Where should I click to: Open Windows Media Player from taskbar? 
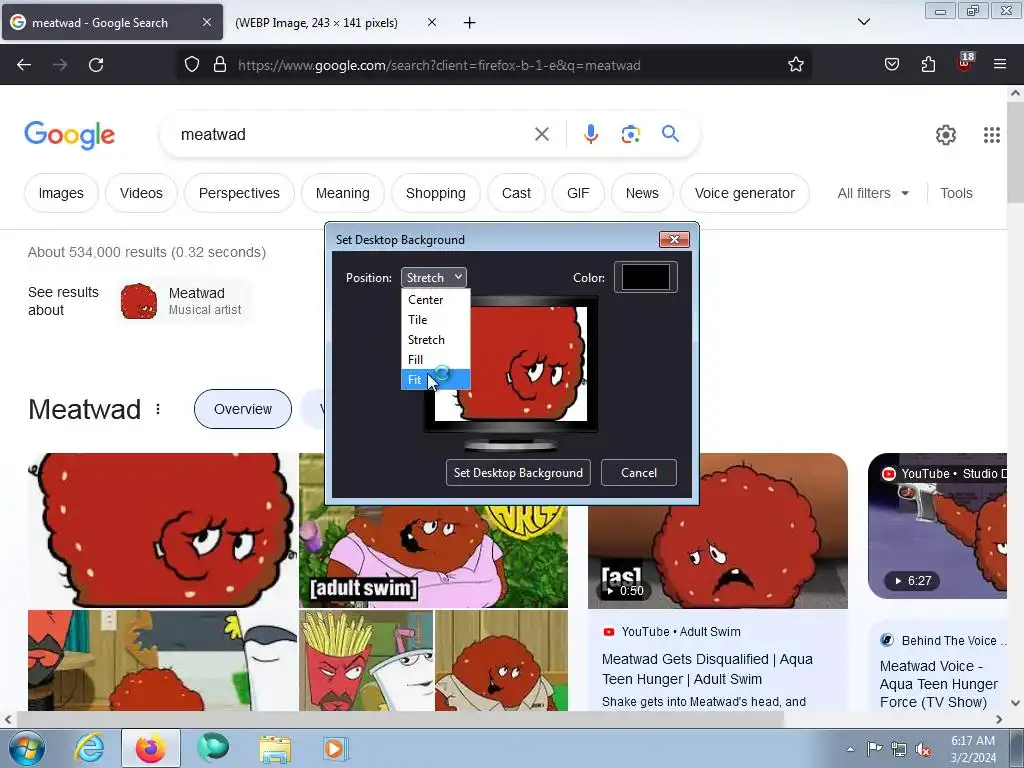(x=336, y=748)
